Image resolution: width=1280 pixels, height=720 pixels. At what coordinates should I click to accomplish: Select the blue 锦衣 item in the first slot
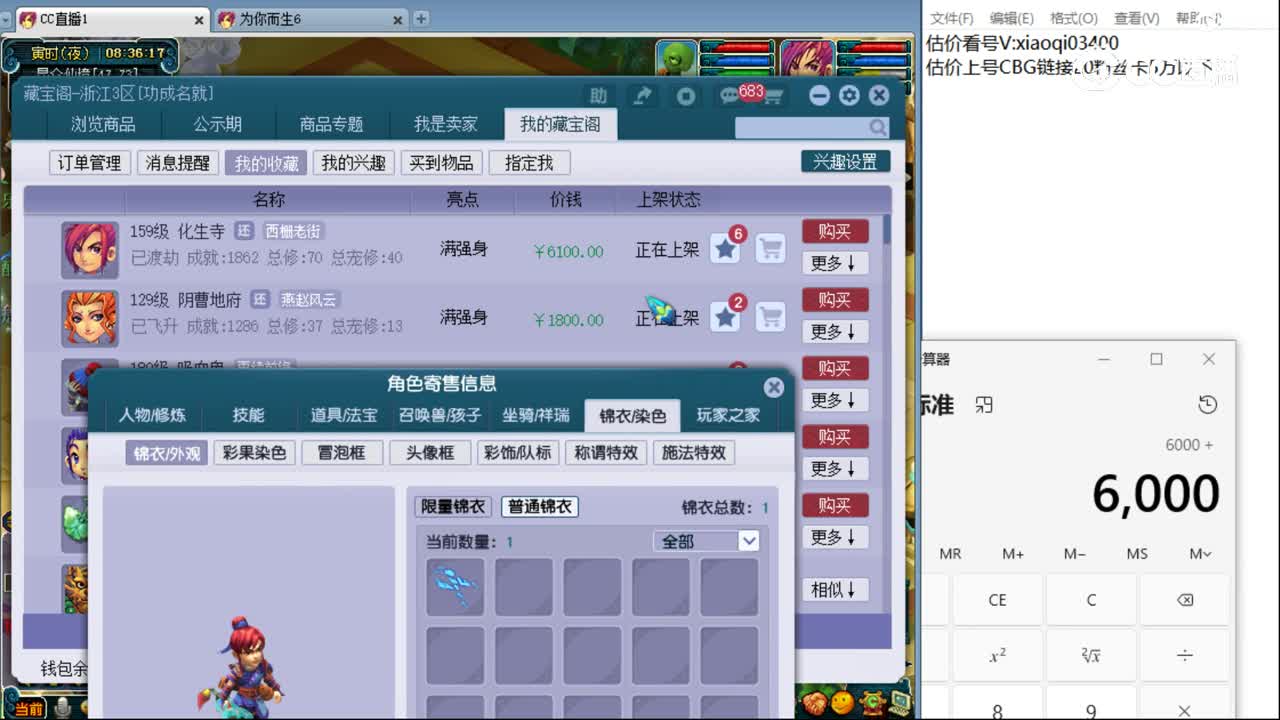point(455,587)
